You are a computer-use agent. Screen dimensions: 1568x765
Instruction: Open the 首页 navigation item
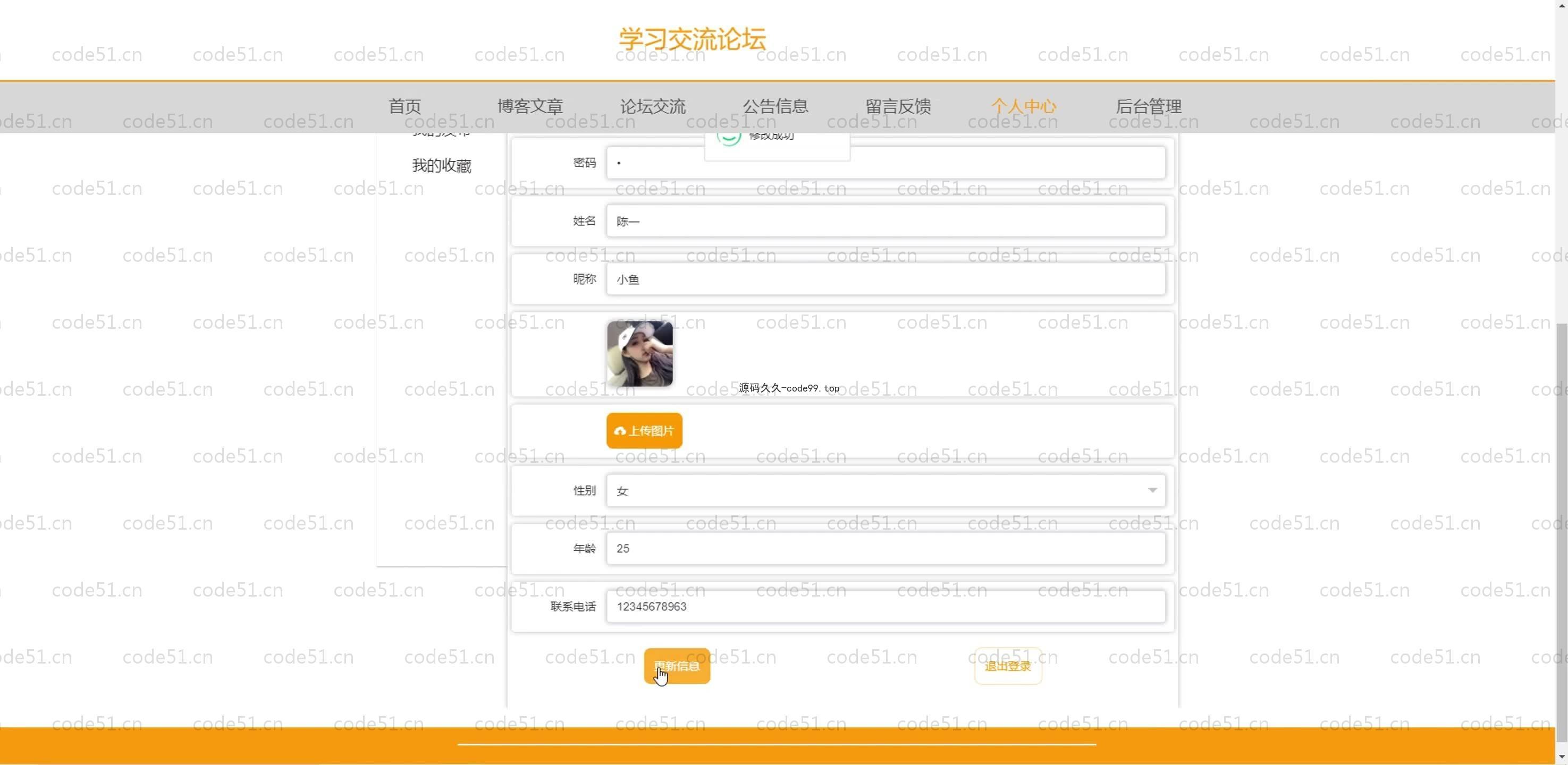point(405,106)
